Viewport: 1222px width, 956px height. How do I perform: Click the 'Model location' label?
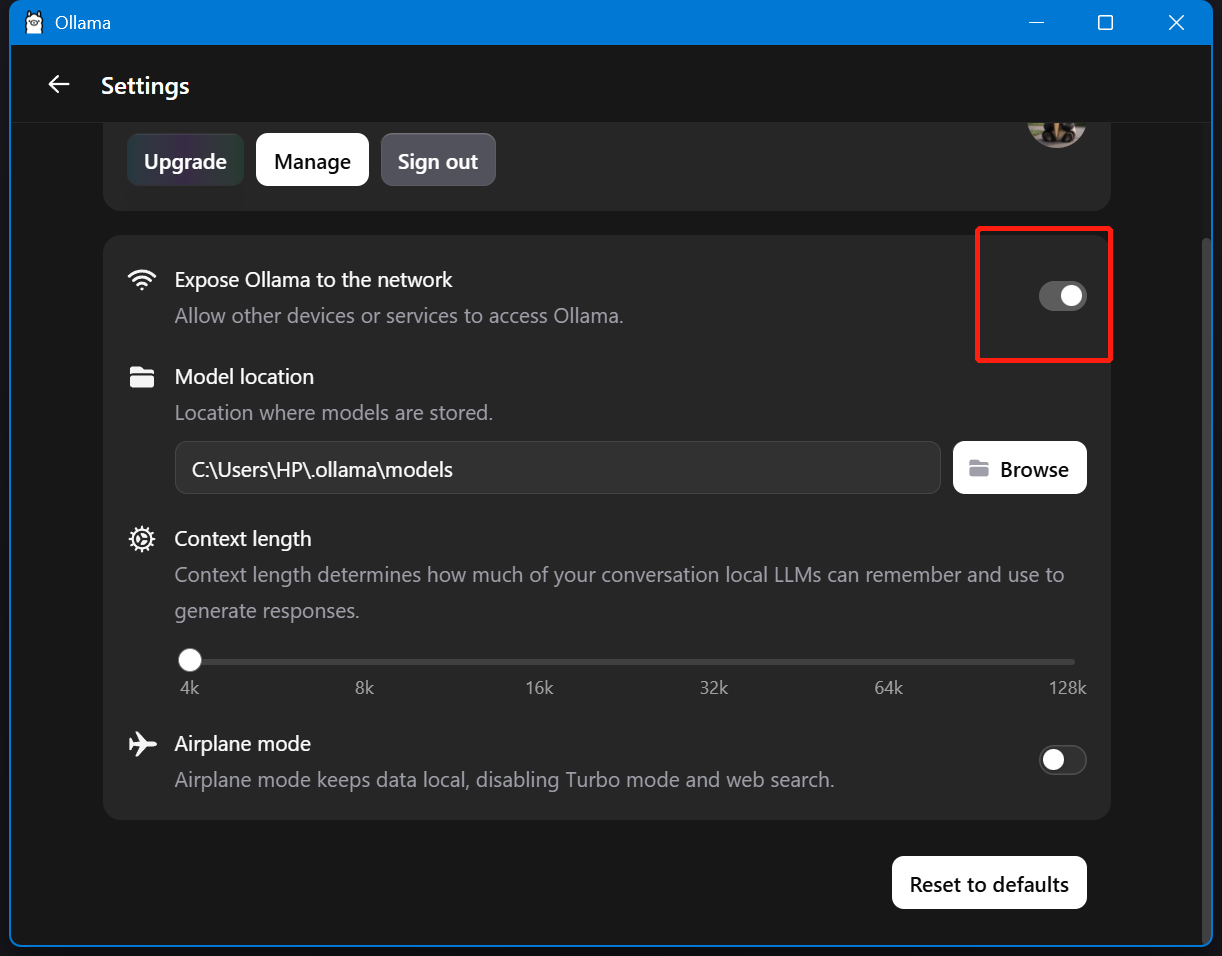pos(244,377)
